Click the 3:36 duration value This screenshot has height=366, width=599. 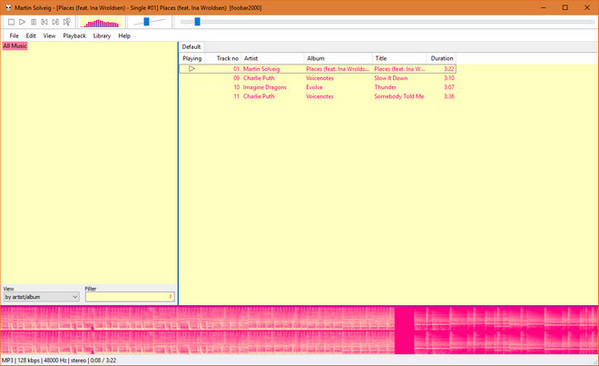pyautogui.click(x=449, y=96)
